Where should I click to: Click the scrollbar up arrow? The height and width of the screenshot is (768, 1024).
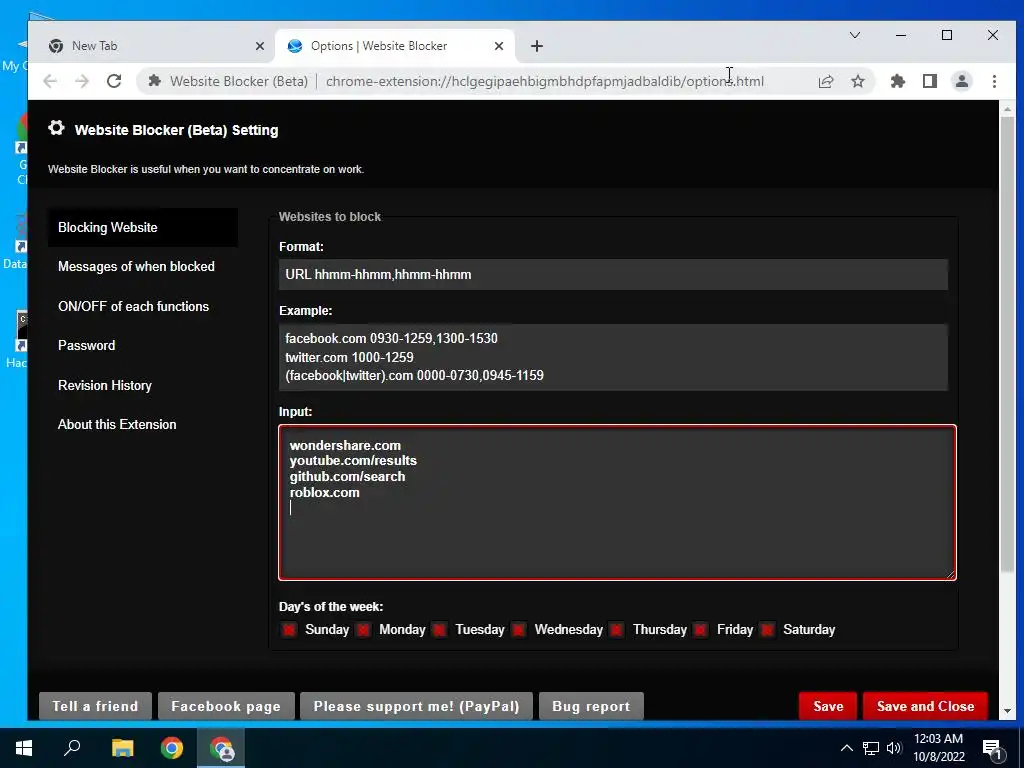click(1006, 109)
